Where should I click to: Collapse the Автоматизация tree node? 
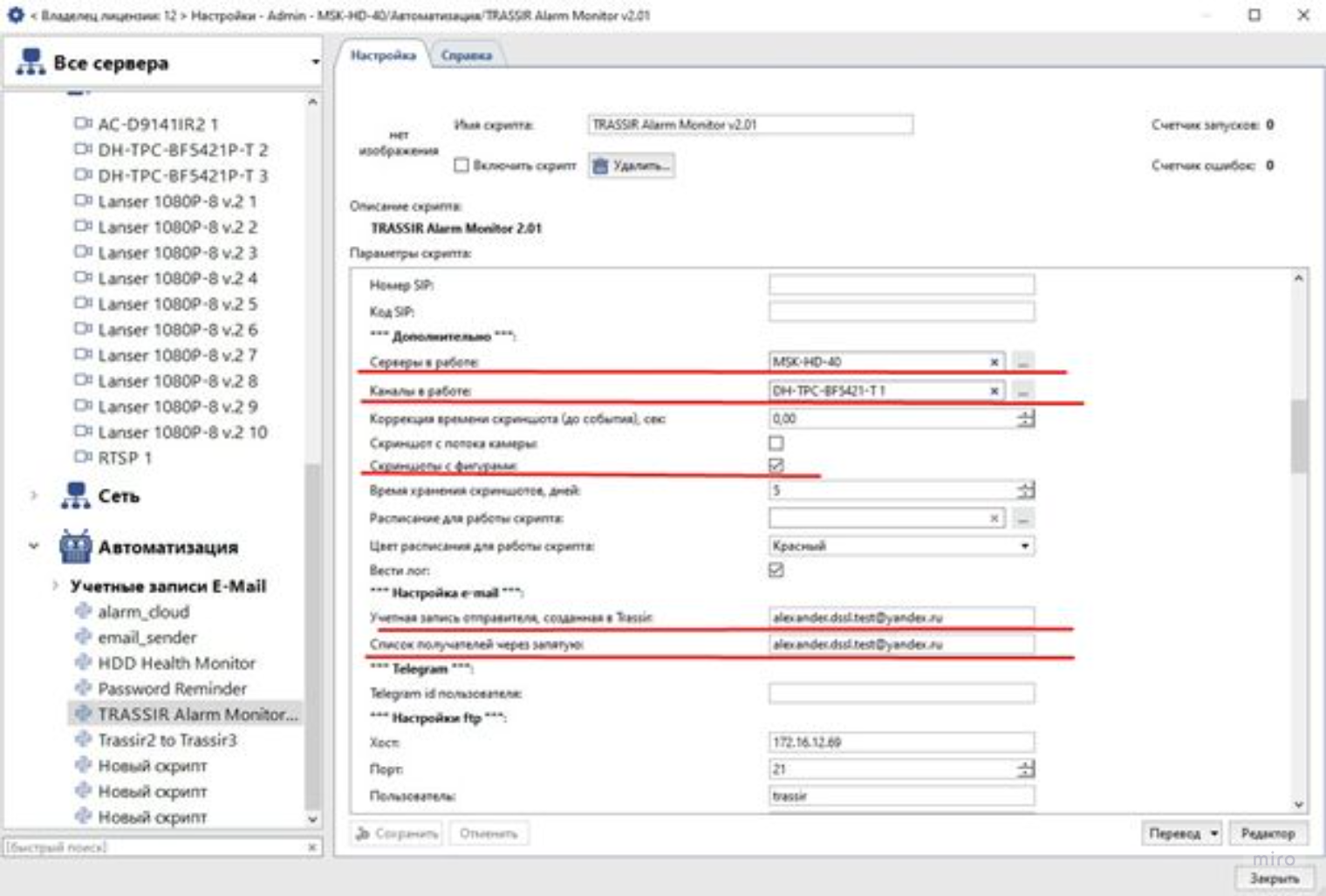coord(34,546)
